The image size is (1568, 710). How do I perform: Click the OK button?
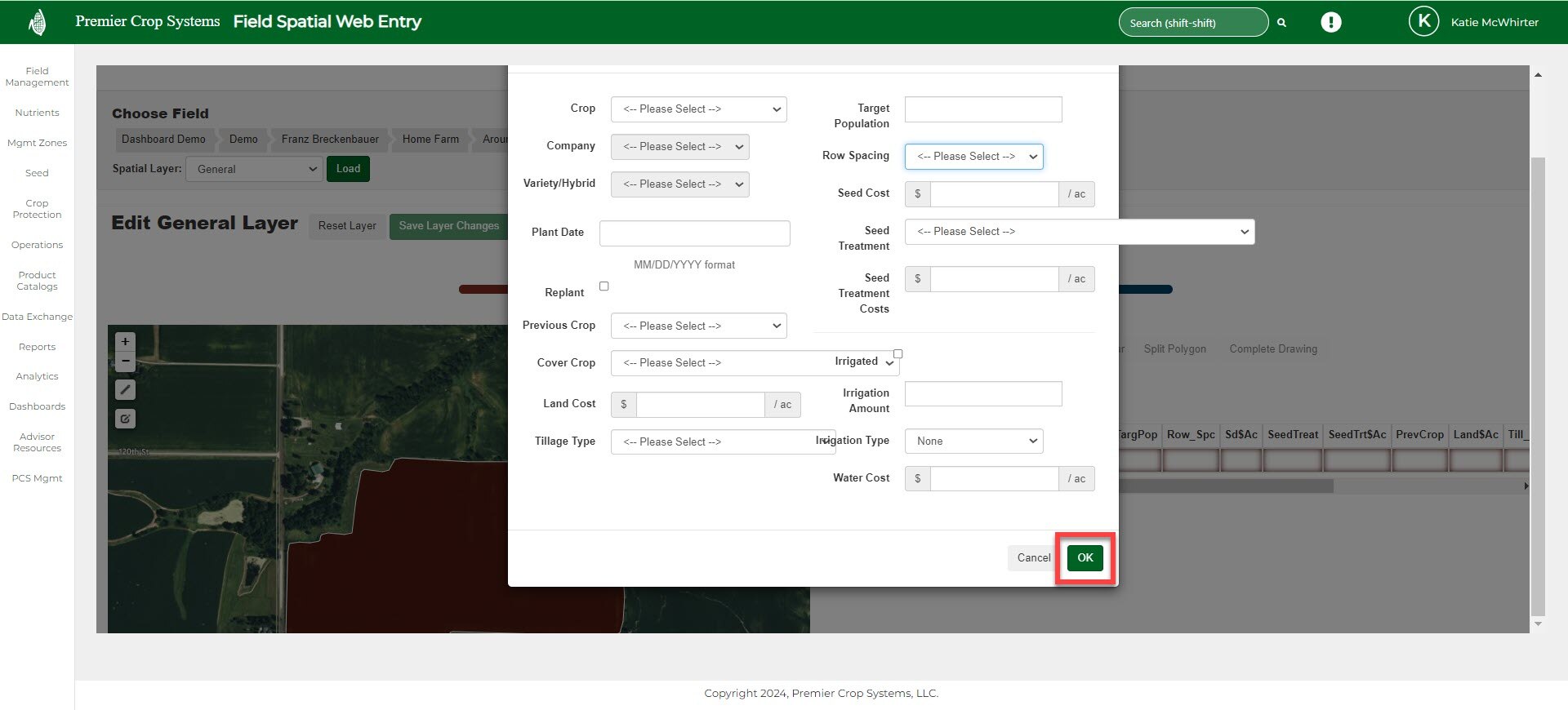1085,558
